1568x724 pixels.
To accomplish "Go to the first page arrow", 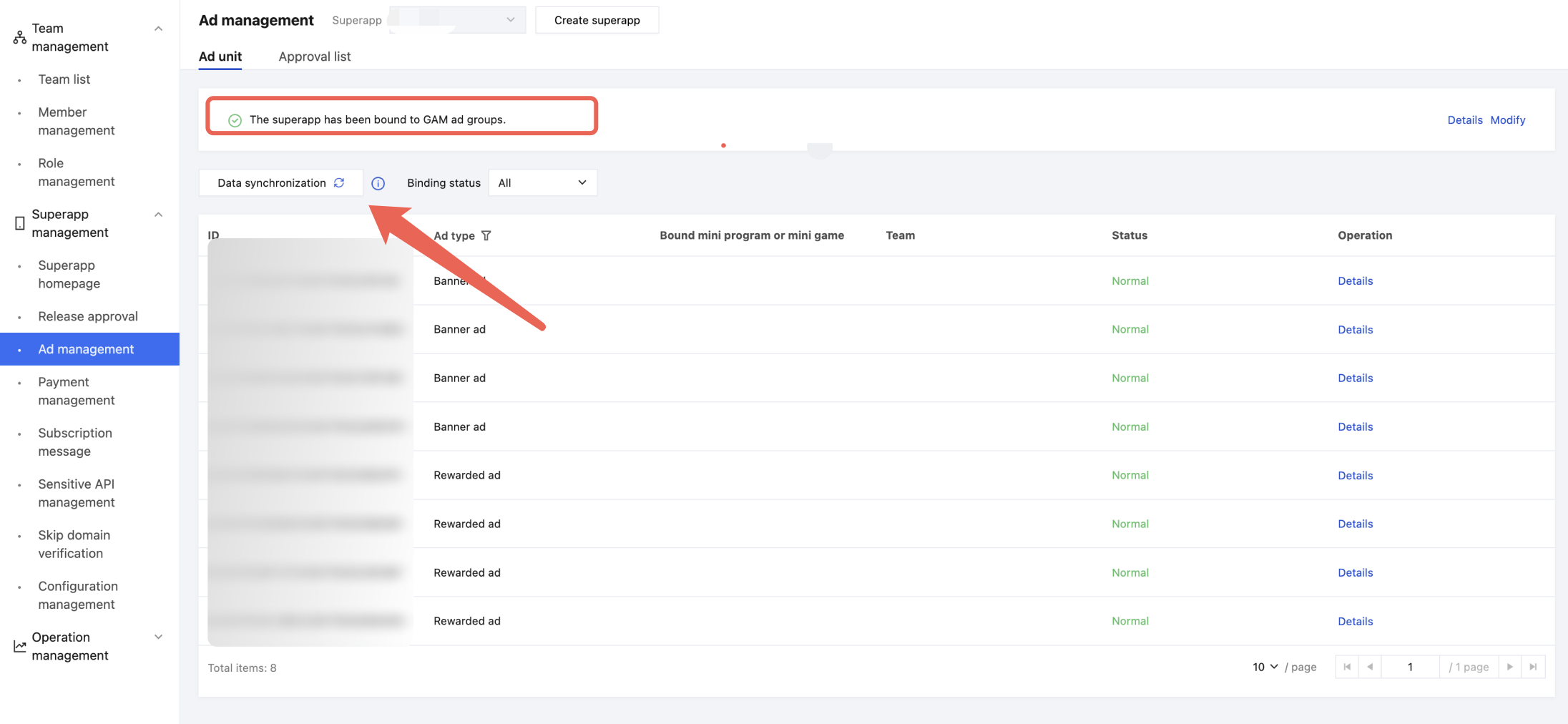I will 1347,667.
